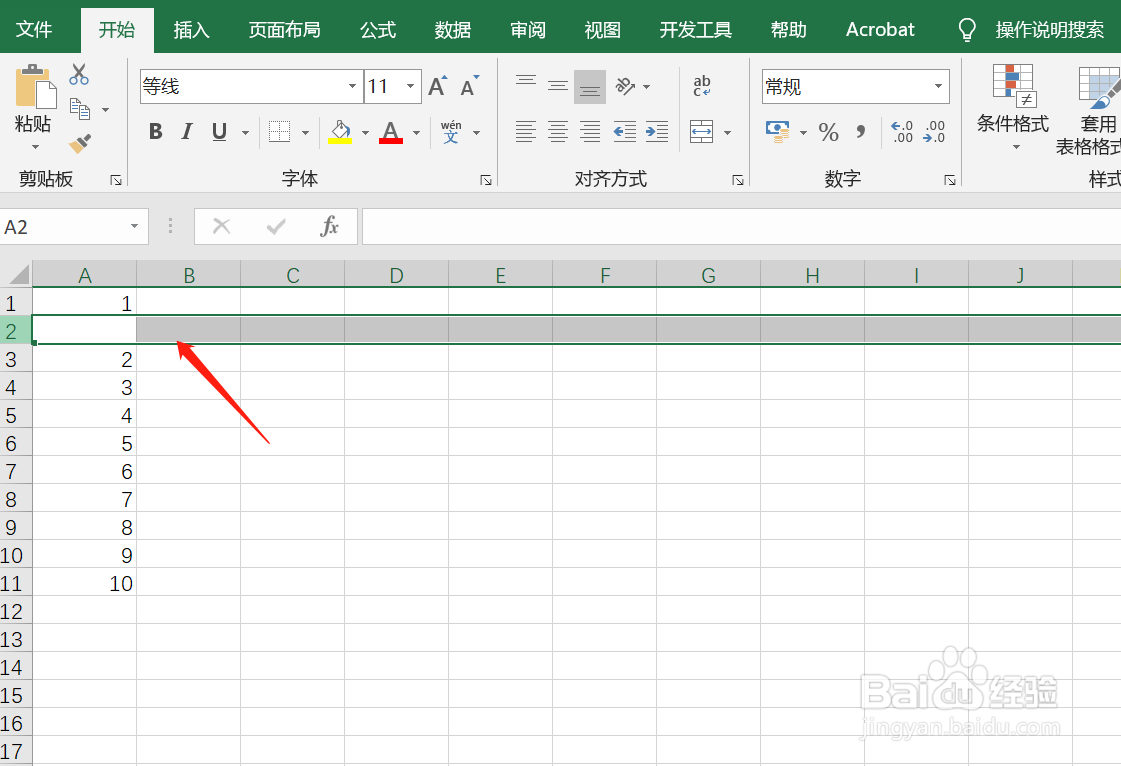
Task: Switch to the 公式 Formulas tab
Action: [378, 30]
